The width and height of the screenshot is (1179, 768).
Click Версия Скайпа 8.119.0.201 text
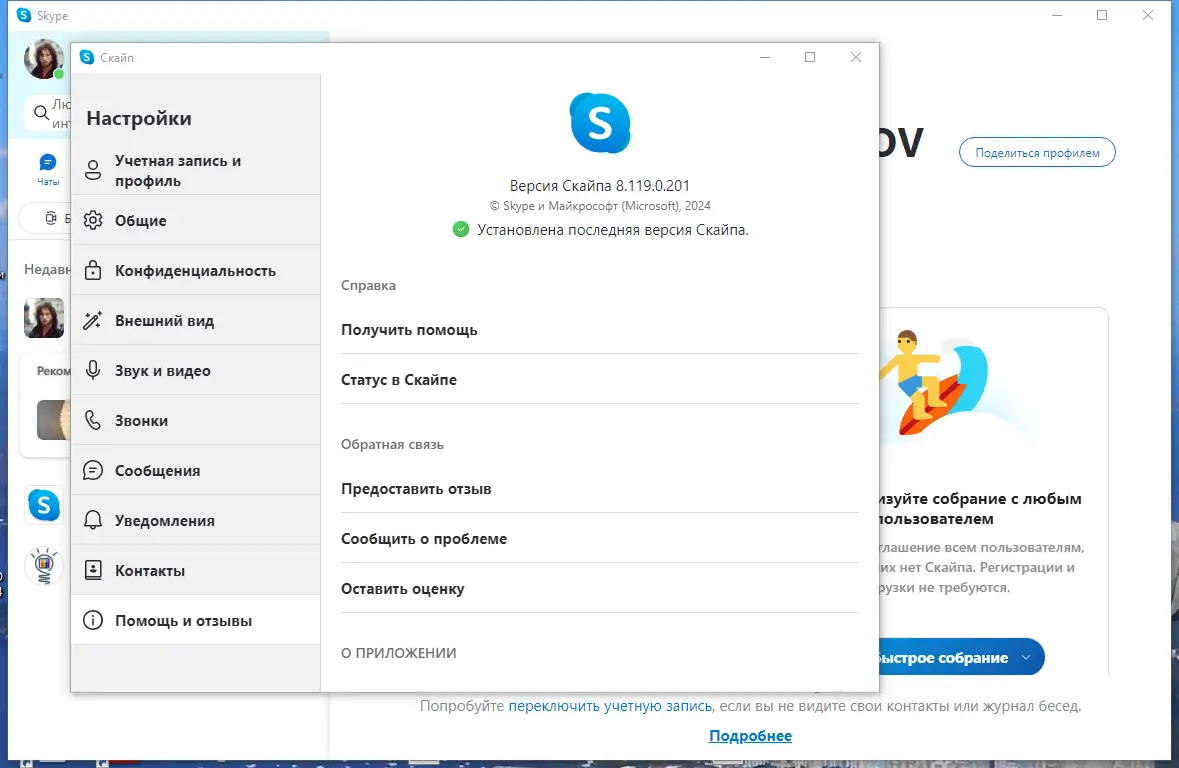click(599, 185)
